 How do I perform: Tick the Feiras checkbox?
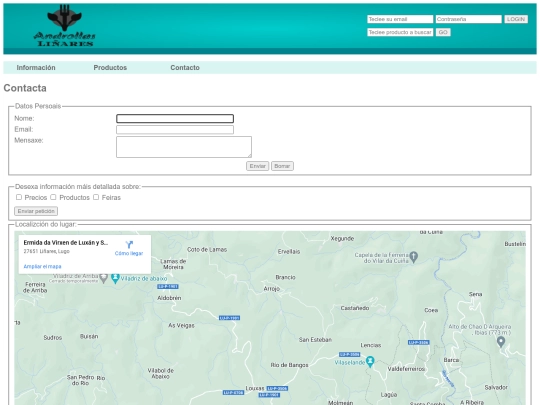pyautogui.click(x=96, y=197)
